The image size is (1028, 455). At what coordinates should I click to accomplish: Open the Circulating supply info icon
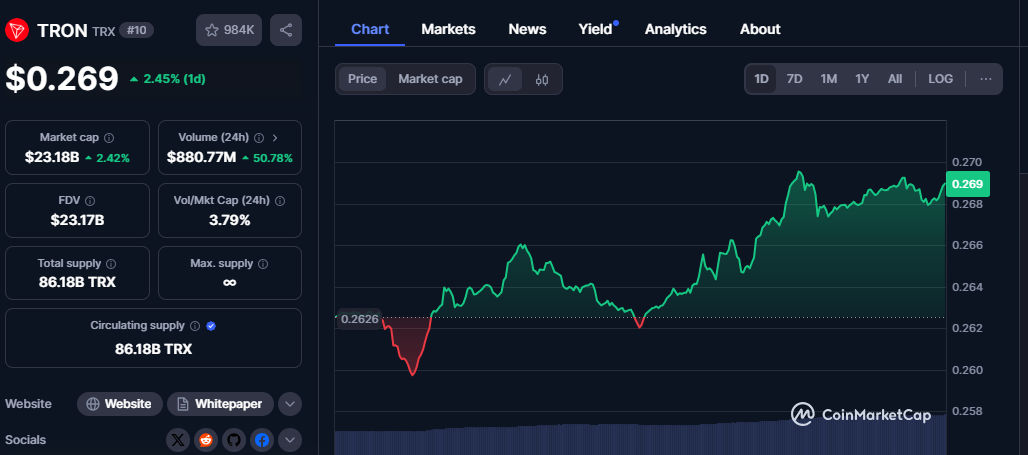(x=195, y=326)
